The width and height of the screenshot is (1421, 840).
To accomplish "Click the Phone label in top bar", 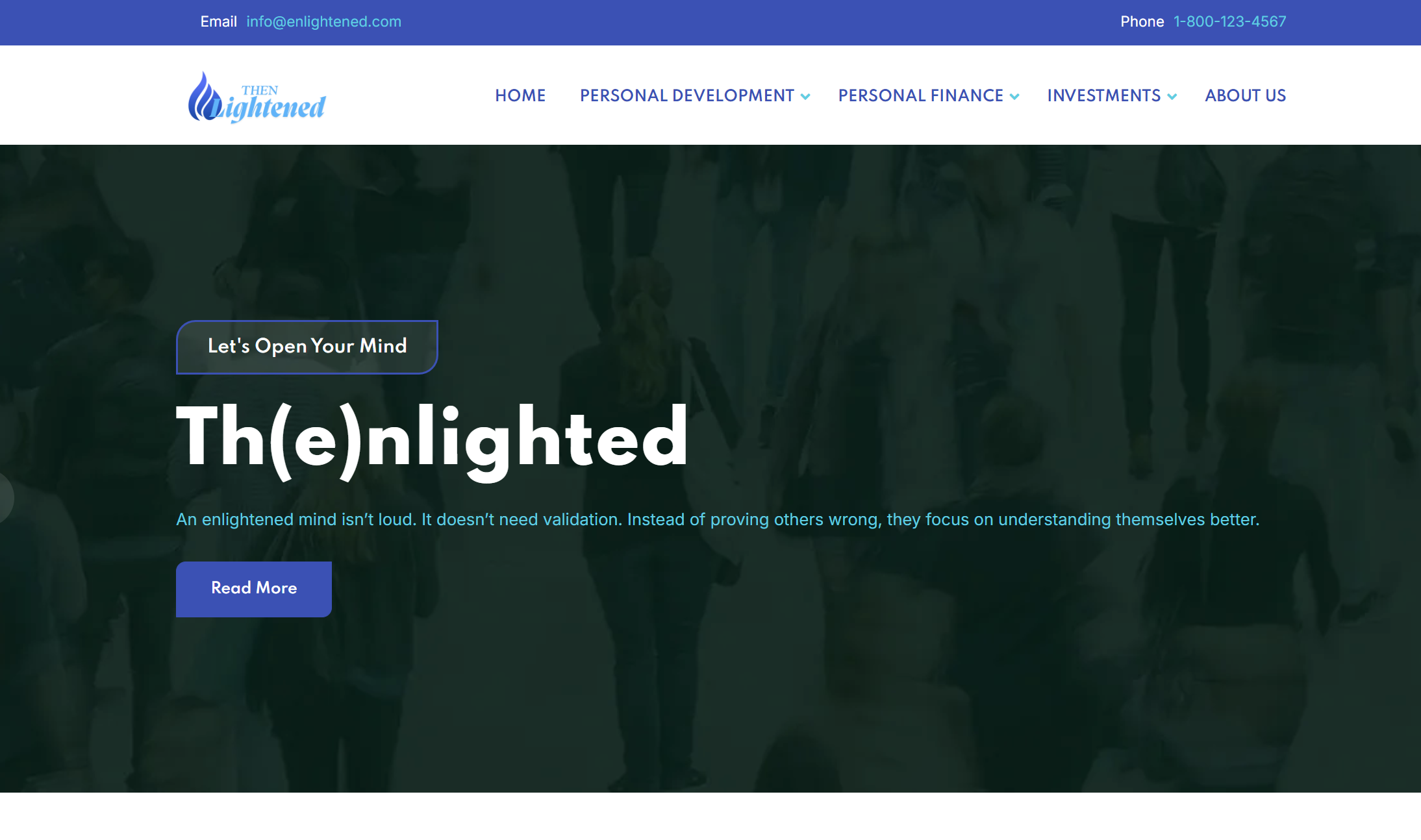I will pyautogui.click(x=1142, y=21).
